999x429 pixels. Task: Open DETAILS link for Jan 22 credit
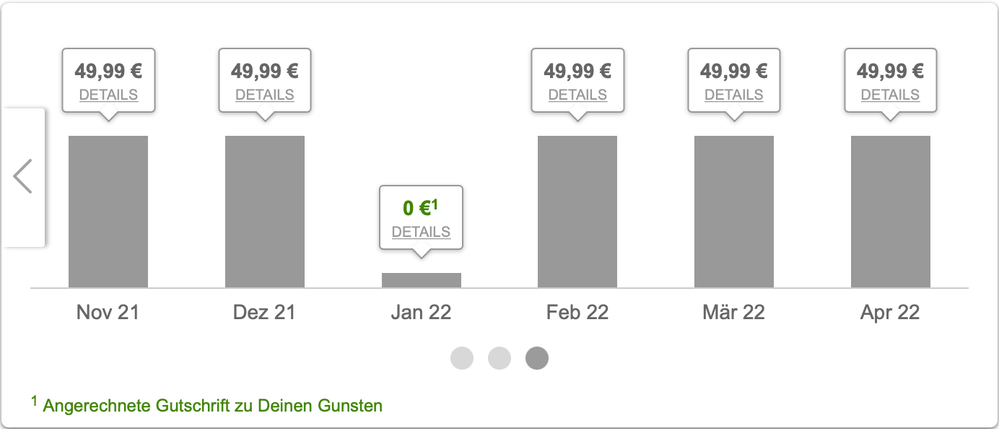pyautogui.click(x=421, y=232)
